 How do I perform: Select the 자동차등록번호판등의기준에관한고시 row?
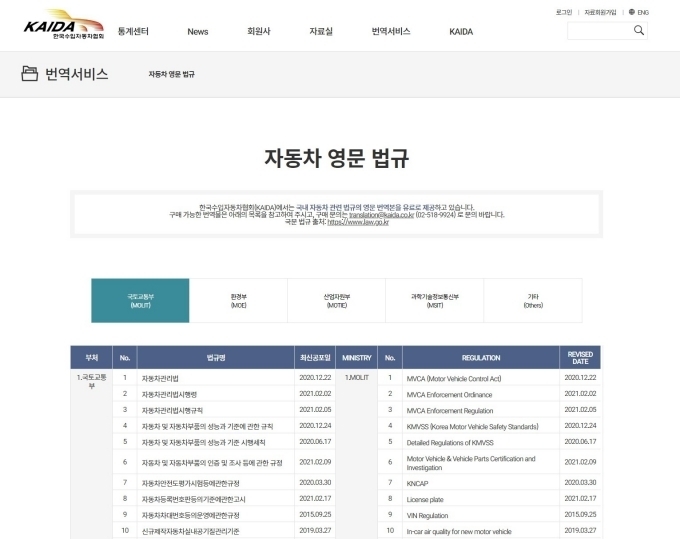(193, 500)
